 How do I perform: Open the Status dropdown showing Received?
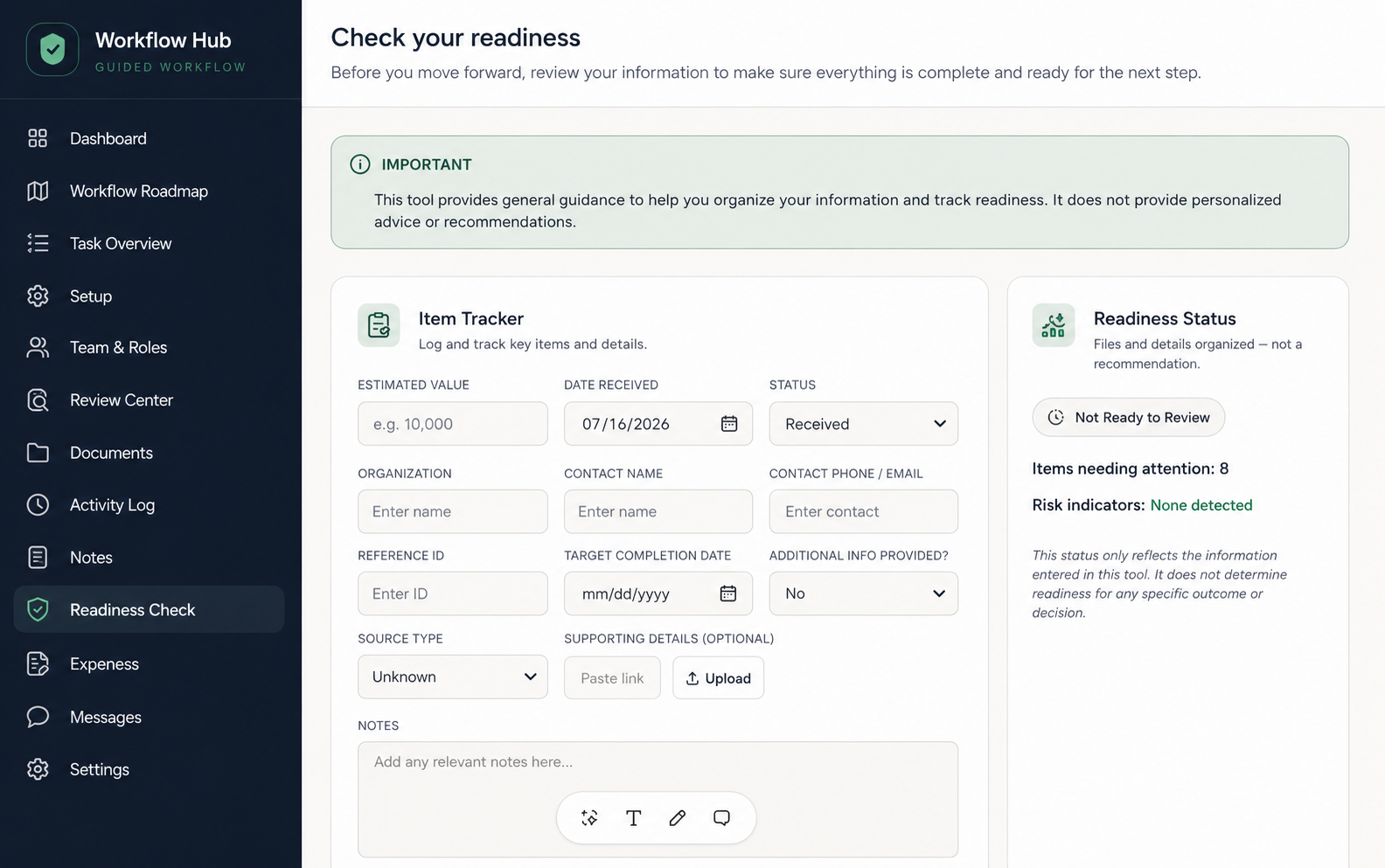point(864,424)
